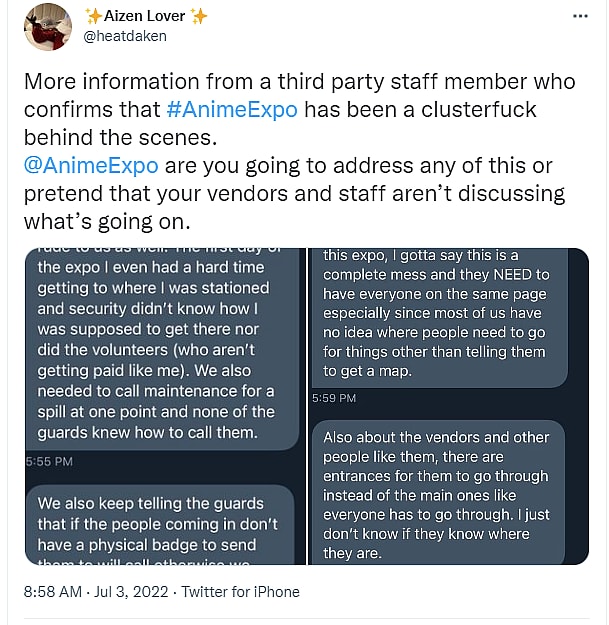Image resolution: width=609 pixels, height=625 pixels.
Task: Click the 5:55 PM message timestamp
Action: (x=49, y=461)
